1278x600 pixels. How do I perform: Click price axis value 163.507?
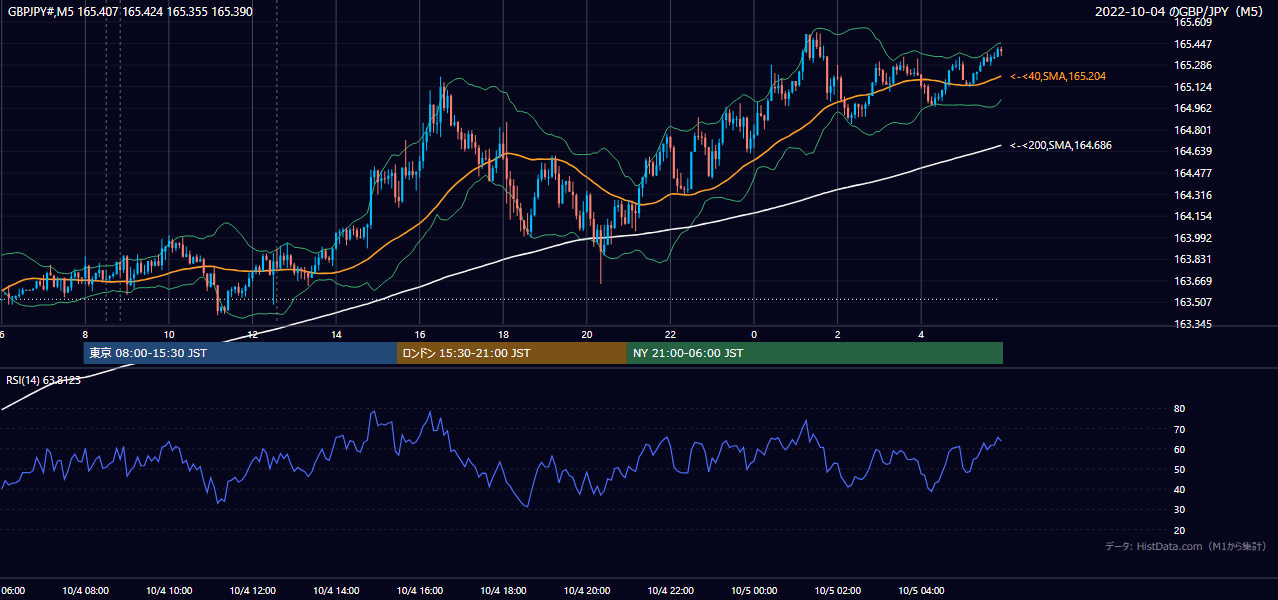pyautogui.click(x=1193, y=302)
